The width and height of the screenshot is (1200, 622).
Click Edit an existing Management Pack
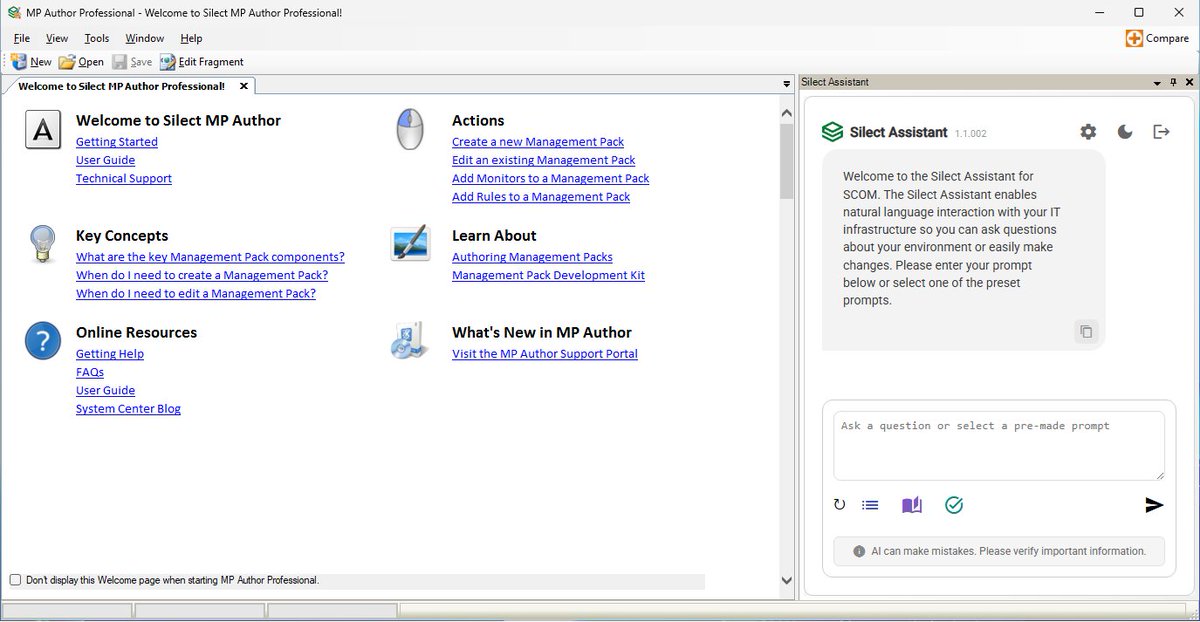click(x=544, y=160)
